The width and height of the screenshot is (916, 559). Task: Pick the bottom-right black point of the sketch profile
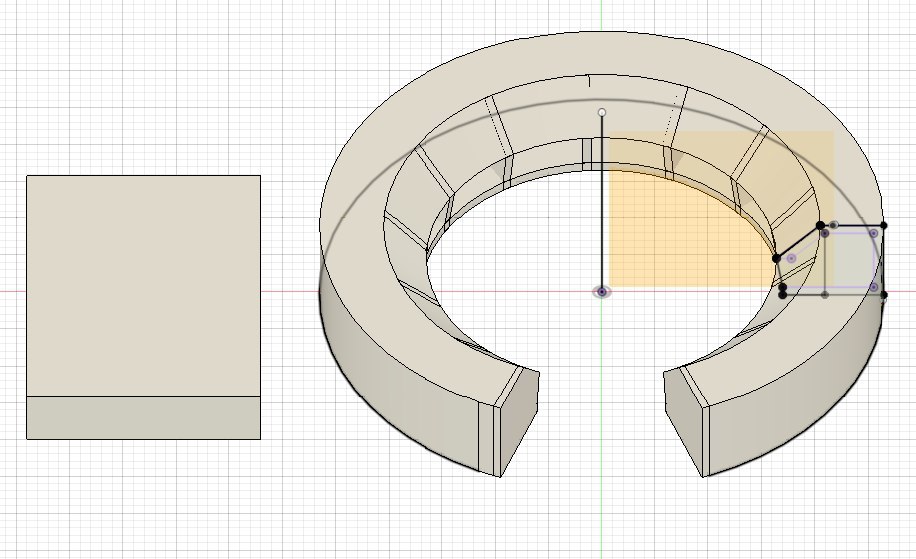(x=883, y=295)
